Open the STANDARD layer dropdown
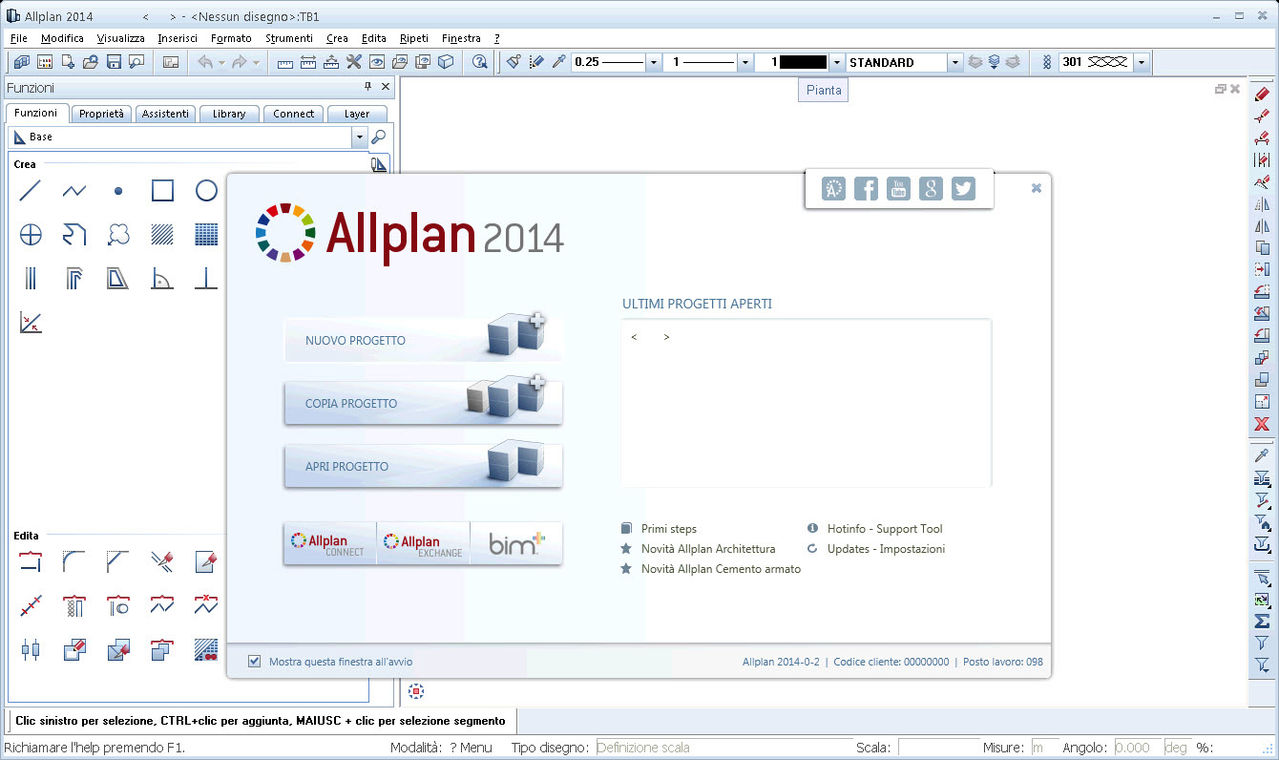This screenshot has width=1279, height=760. tap(955, 62)
